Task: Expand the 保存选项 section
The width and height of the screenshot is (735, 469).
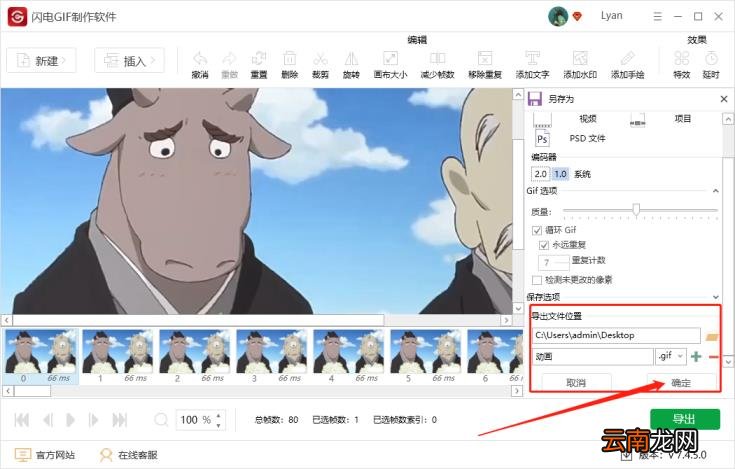Action: [x=715, y=297]
